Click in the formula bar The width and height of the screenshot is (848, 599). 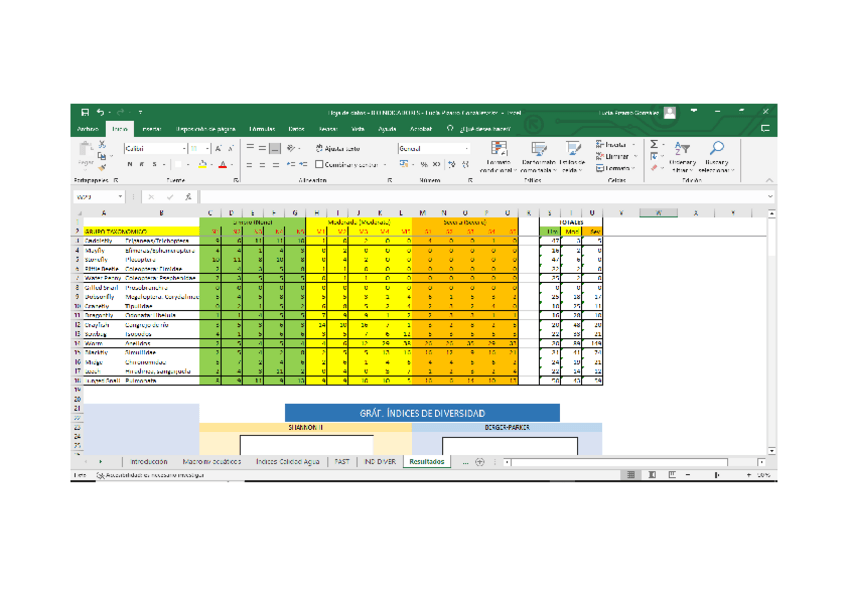[x=482, y=197]
